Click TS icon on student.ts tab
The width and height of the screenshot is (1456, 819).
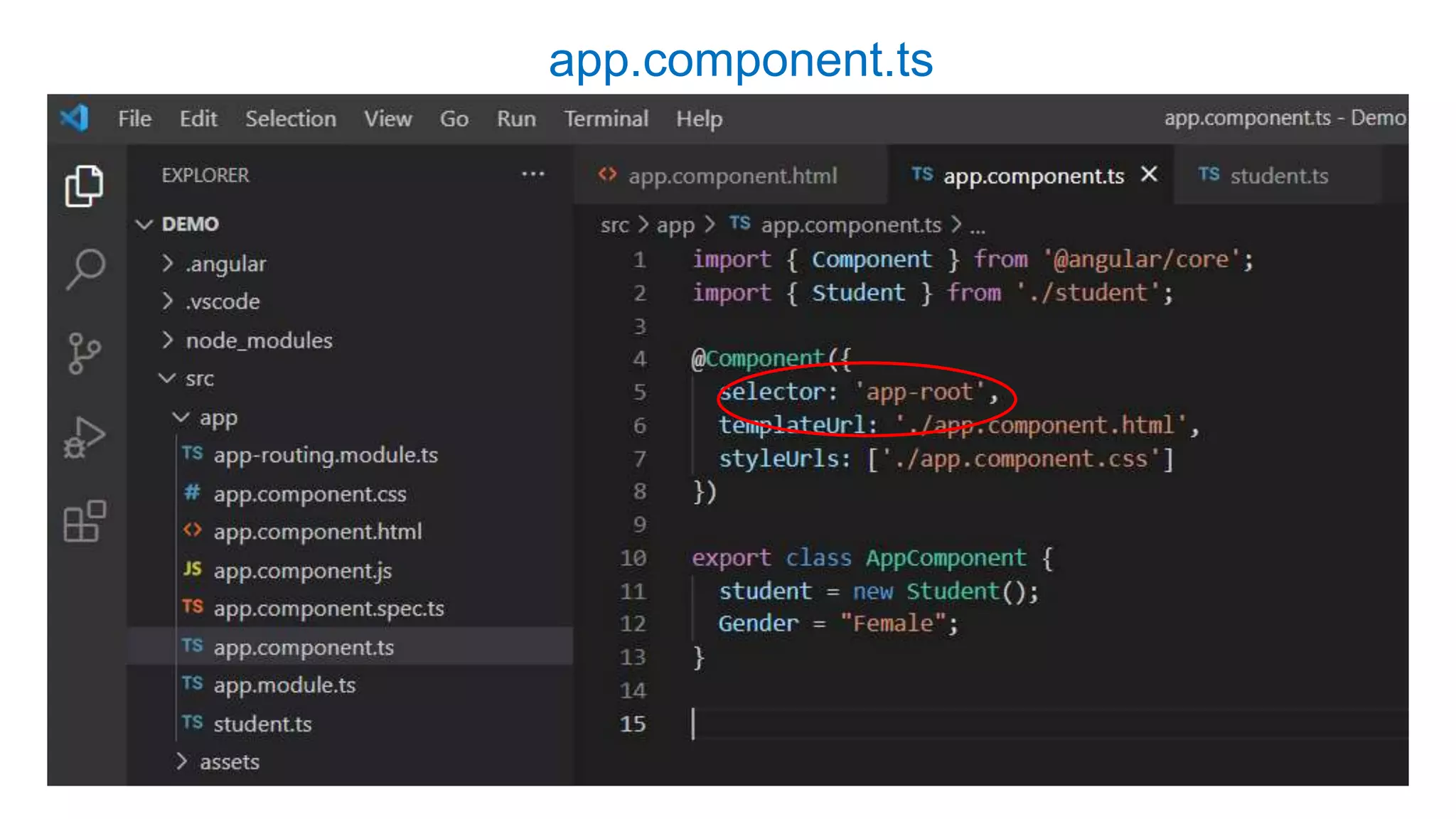(x=1209, y=174)
